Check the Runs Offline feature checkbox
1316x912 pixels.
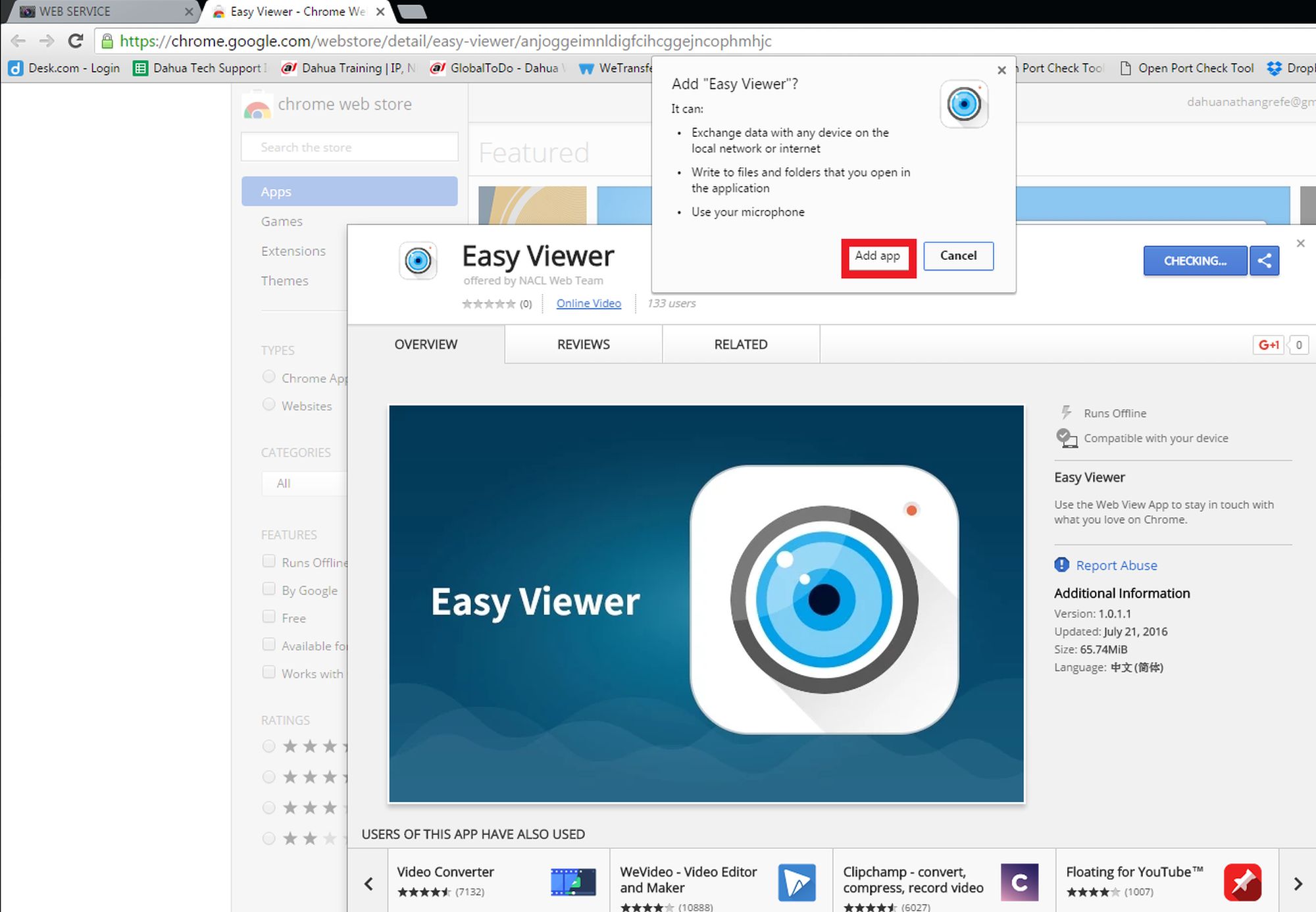(268, 561)
